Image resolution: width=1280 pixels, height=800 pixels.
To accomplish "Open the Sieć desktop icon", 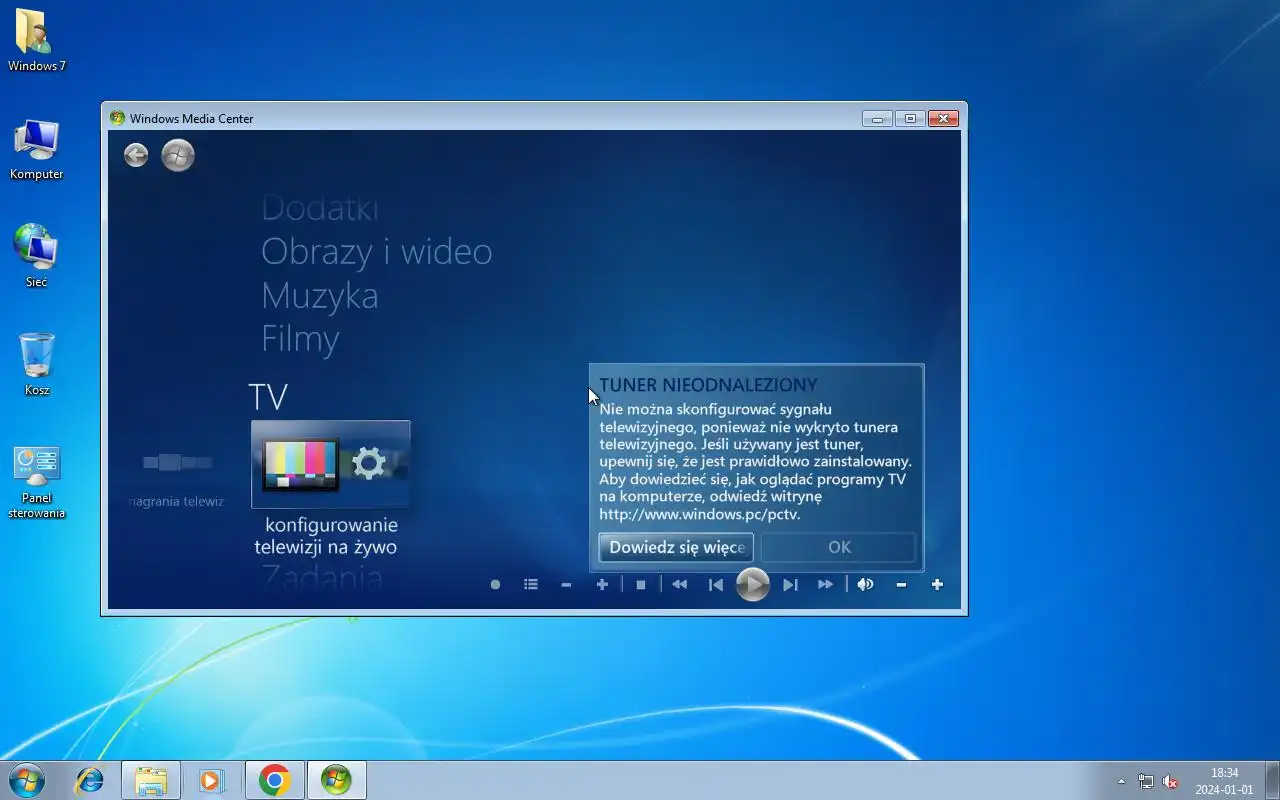I will 37,257.
